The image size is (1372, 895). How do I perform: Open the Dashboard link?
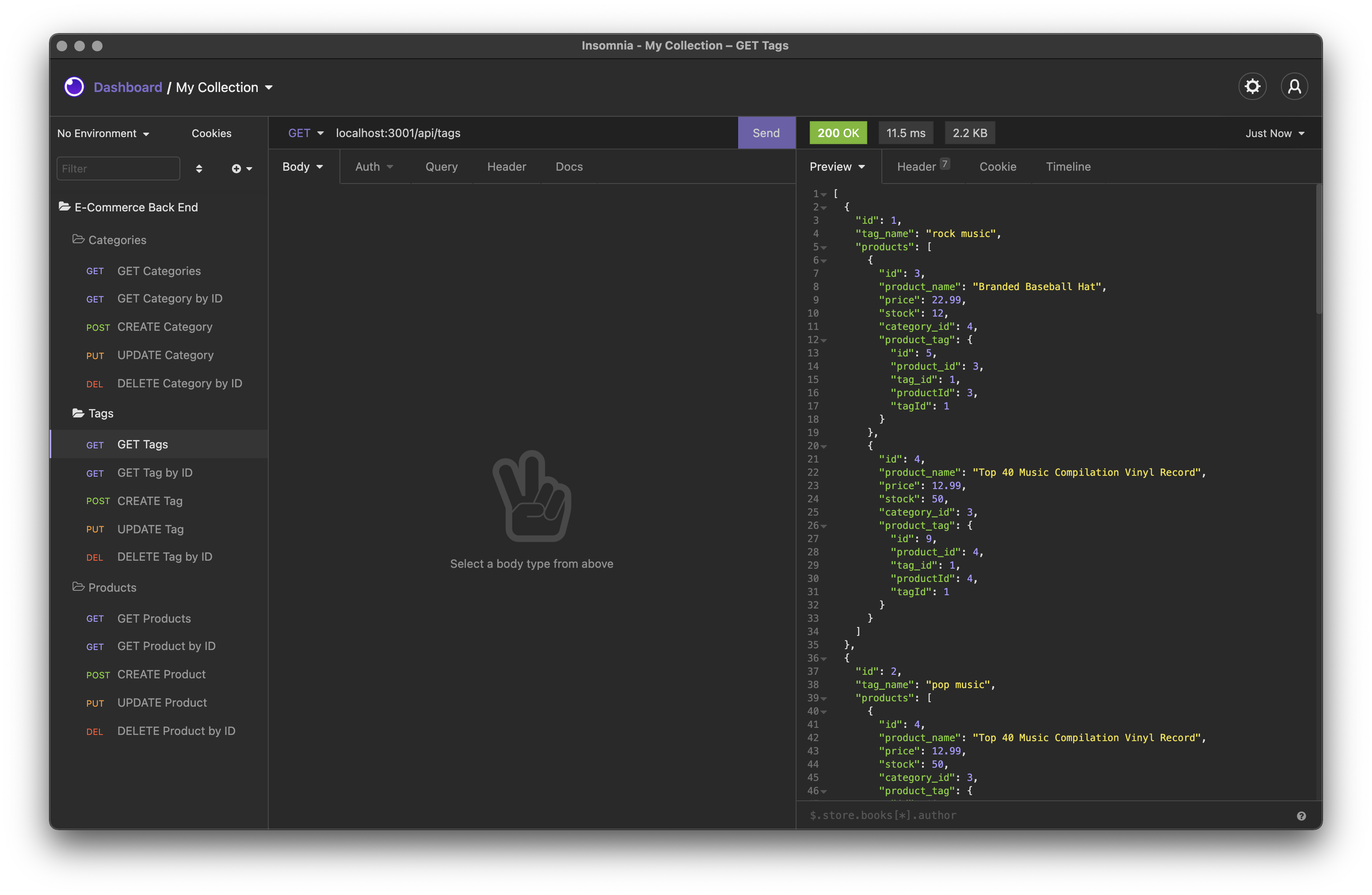tap(128, 87)
